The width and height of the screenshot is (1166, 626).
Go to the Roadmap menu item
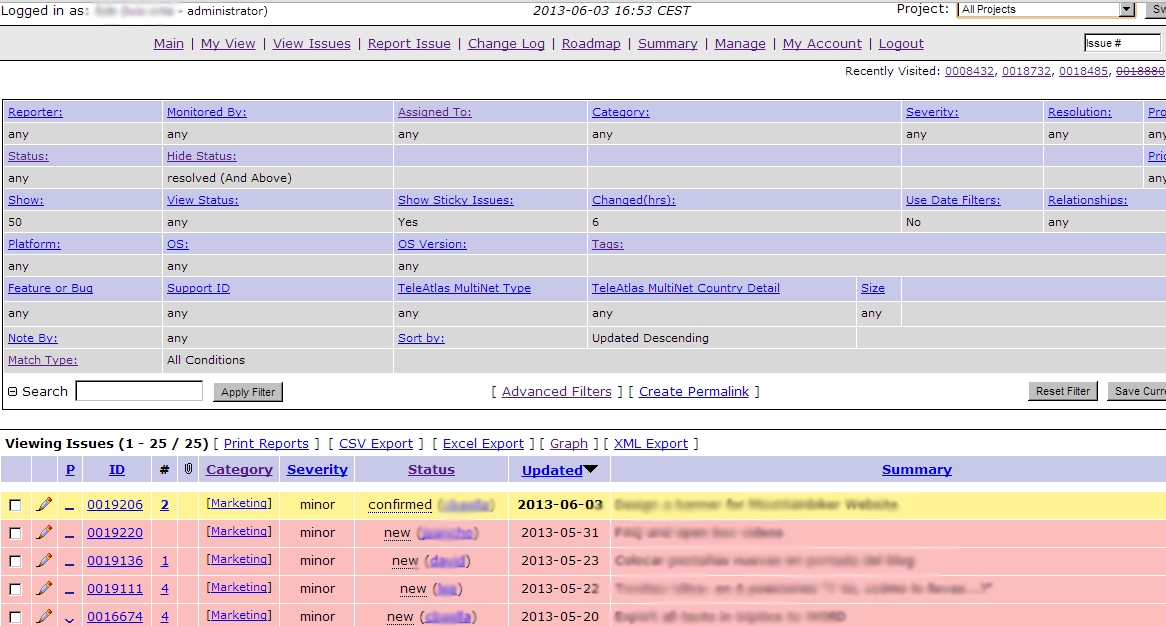591,44
